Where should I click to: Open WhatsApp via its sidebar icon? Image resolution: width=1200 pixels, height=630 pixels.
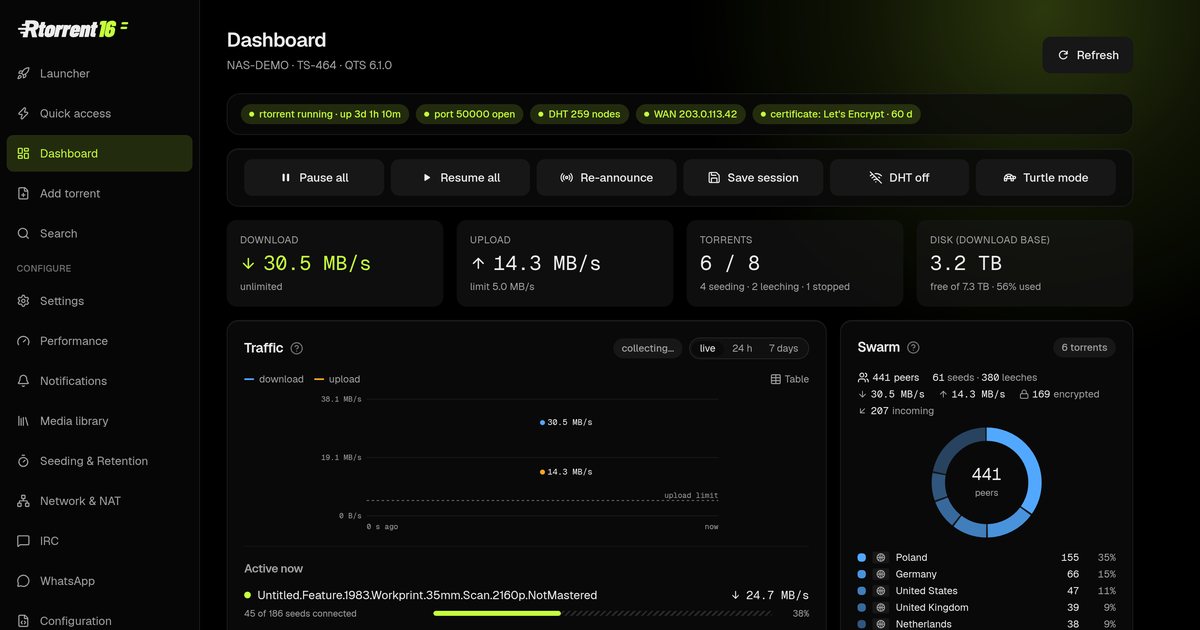click(23, 581)
